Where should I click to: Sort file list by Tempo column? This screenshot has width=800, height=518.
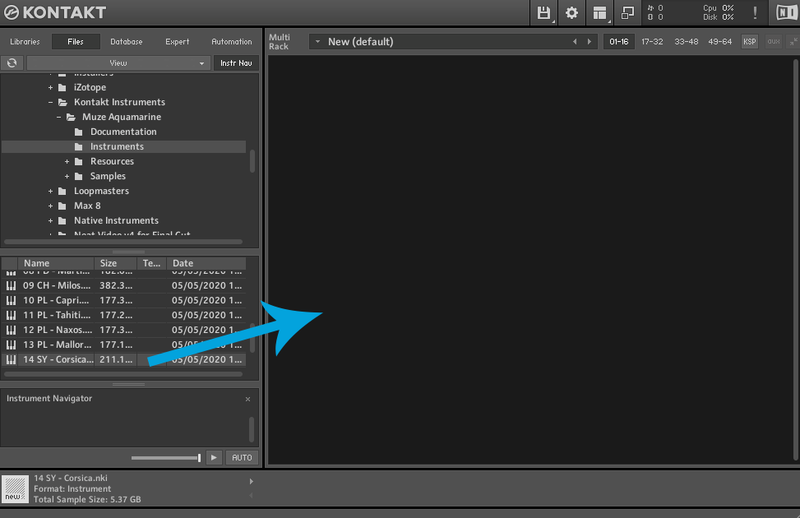[152, 263]
